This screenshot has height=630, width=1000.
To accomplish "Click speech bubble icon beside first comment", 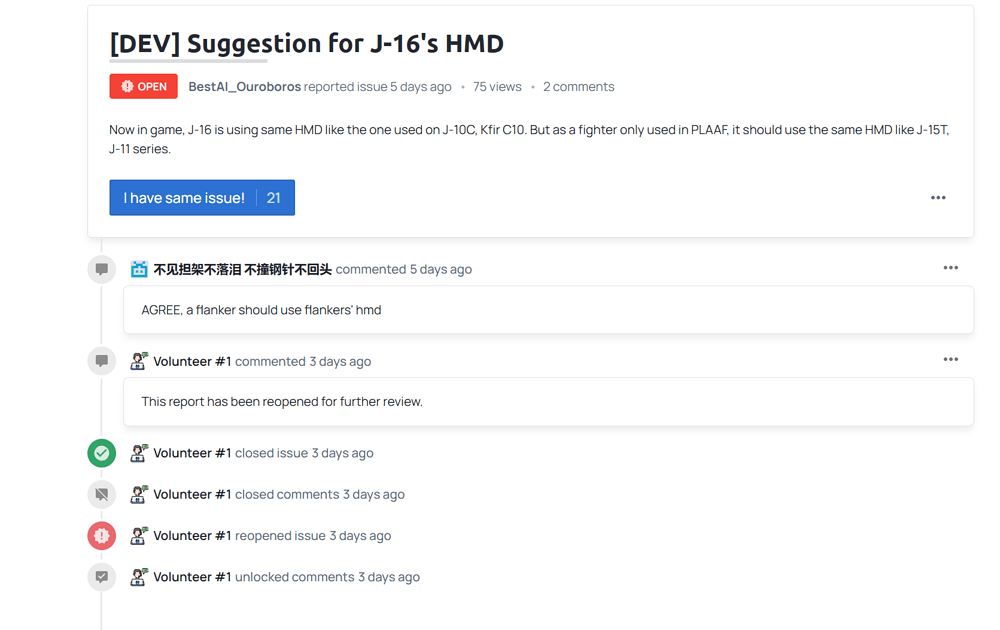I will (x=101, y=269).
